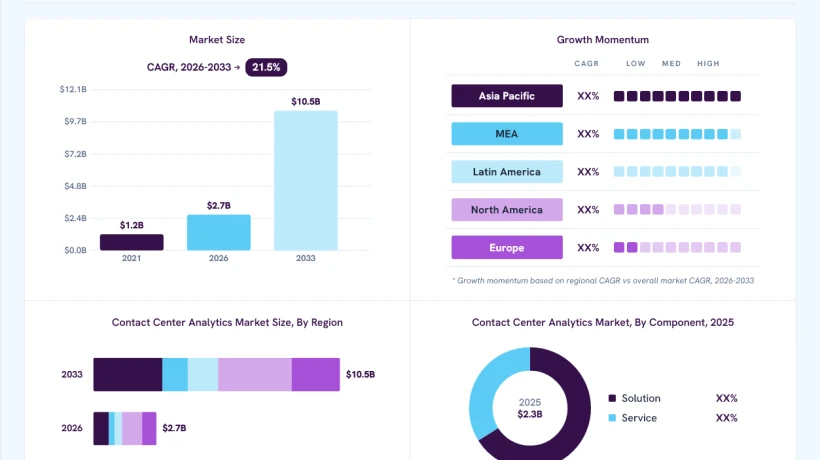Click the HIGH column header
This screenshot has height=460, width=820.
pos(708,63)
